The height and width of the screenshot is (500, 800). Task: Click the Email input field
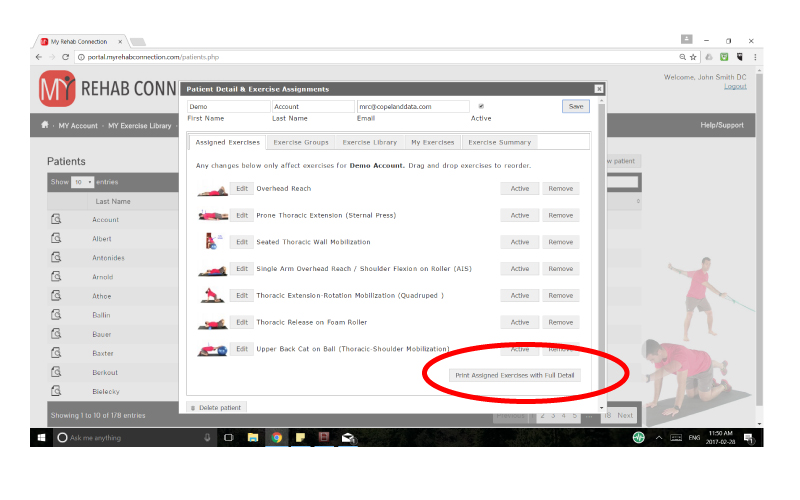[x=413, y=106]
